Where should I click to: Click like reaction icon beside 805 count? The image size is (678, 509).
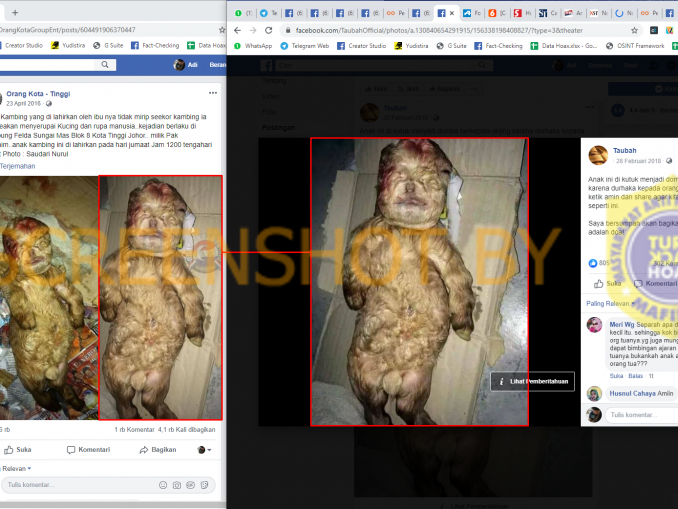[x=592, y=263]
